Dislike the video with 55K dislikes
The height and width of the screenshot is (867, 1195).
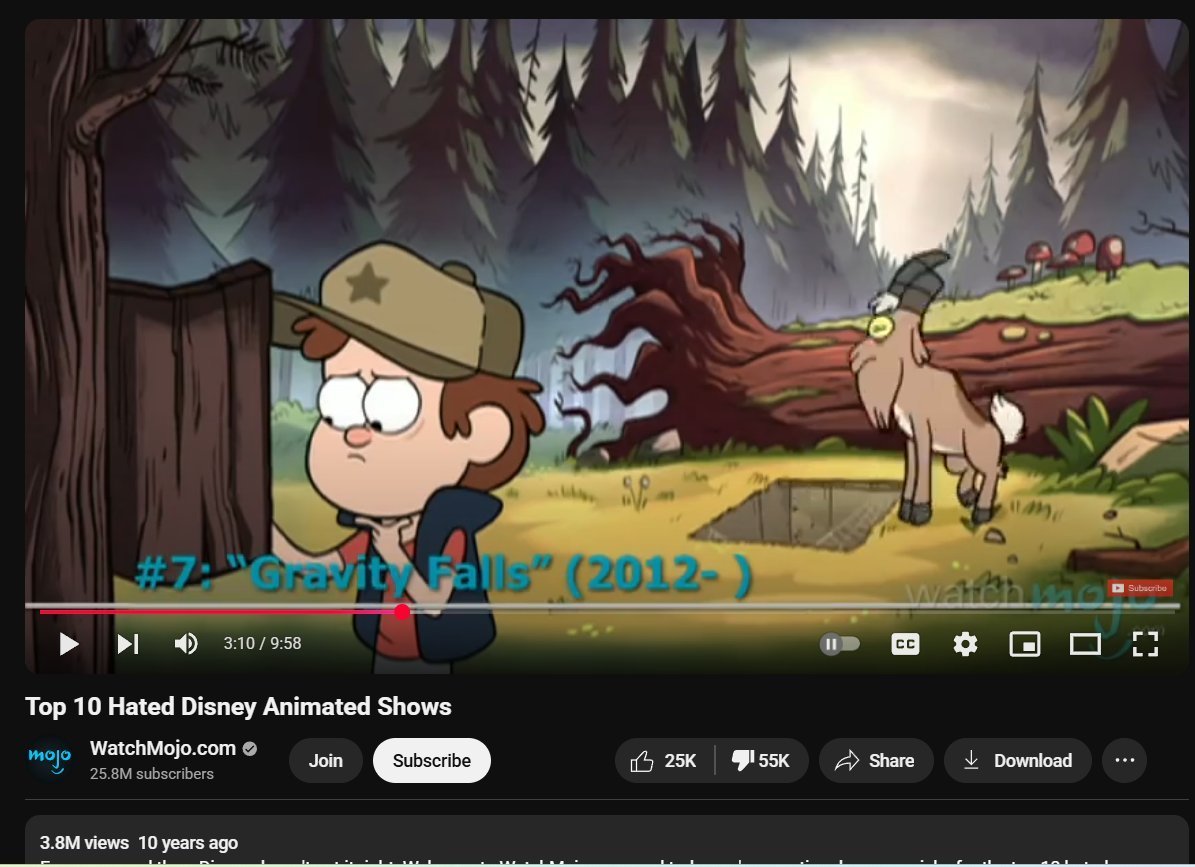[761, 760]
